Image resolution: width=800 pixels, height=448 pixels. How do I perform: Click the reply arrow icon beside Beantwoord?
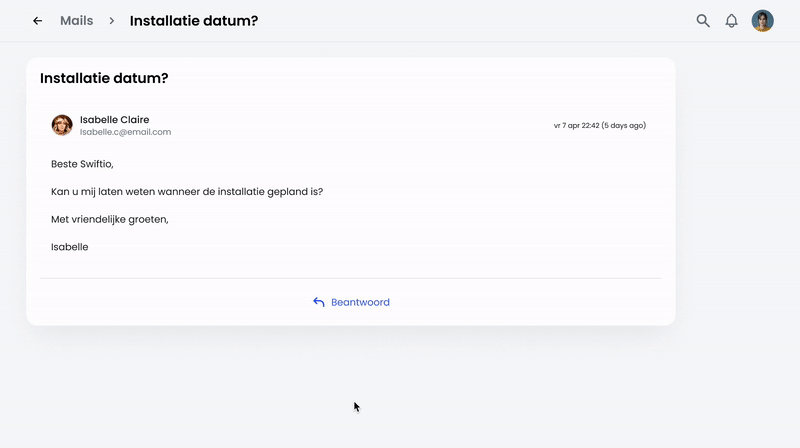(x=318, y=302)
